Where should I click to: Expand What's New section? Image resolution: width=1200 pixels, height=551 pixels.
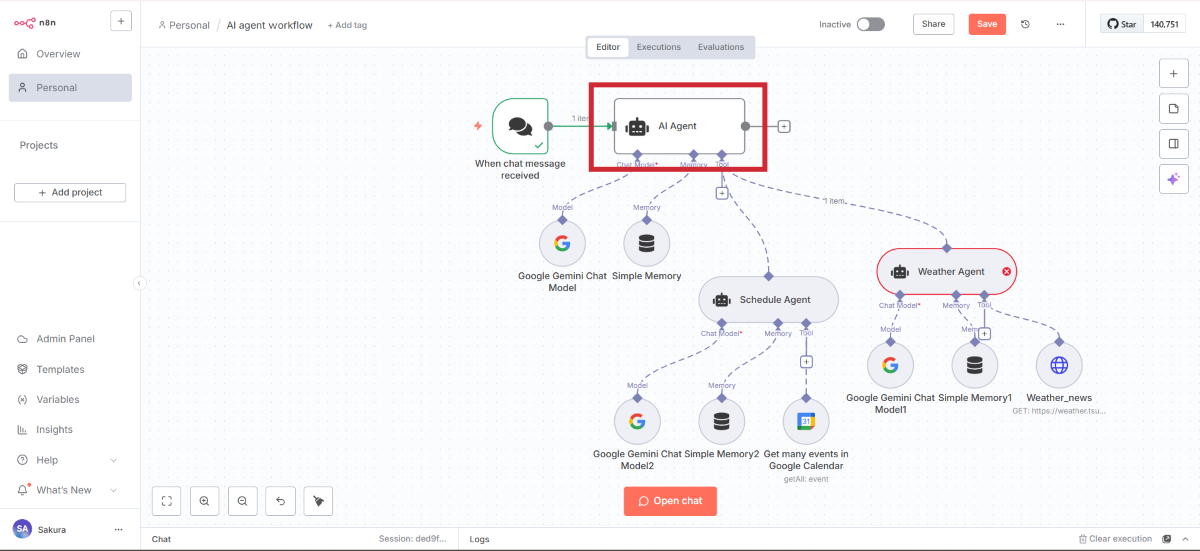coord(113,490)
